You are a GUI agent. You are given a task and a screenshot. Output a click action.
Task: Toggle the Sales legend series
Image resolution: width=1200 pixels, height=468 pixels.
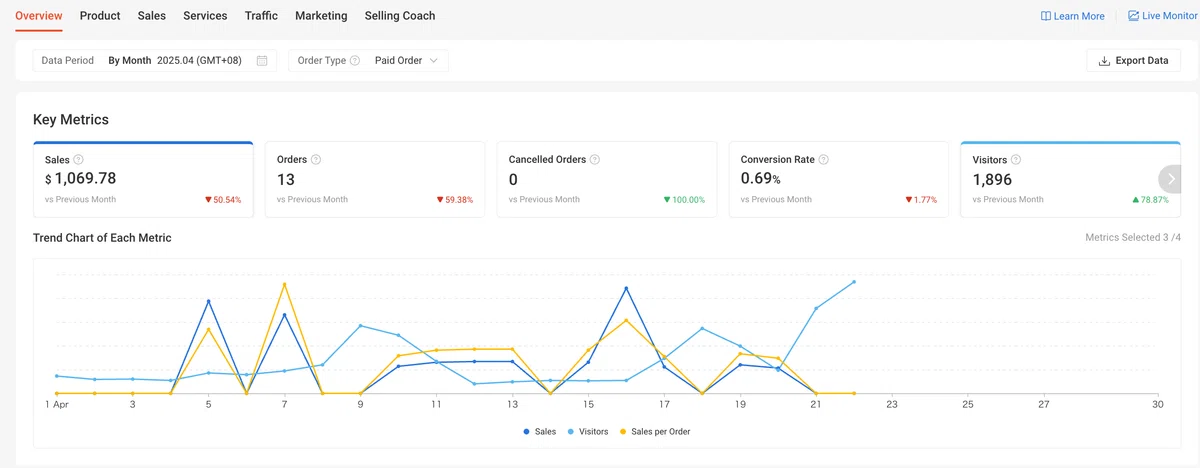[x=540, y=432]
